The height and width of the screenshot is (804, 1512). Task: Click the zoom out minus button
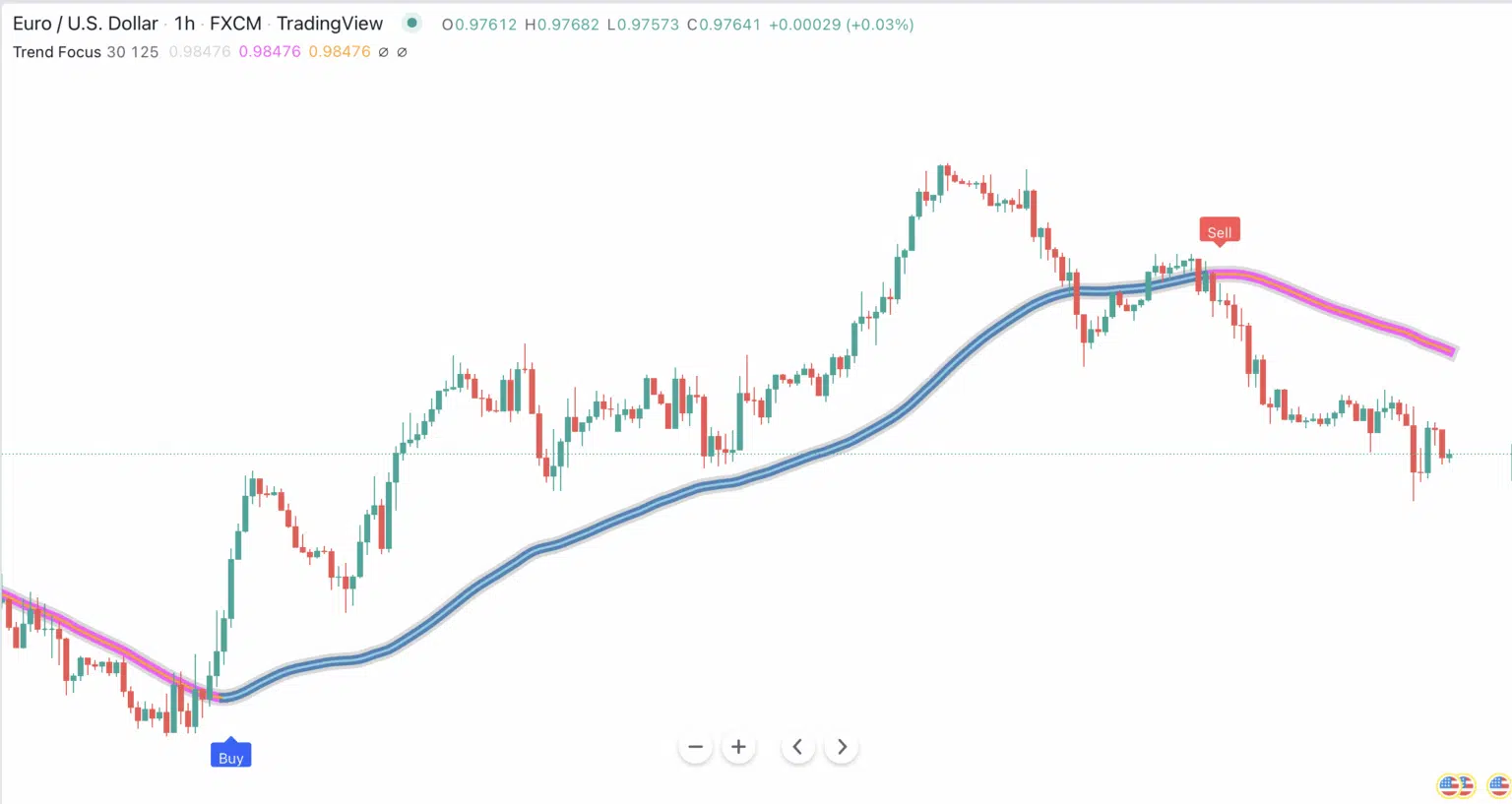tap(695, 747)
